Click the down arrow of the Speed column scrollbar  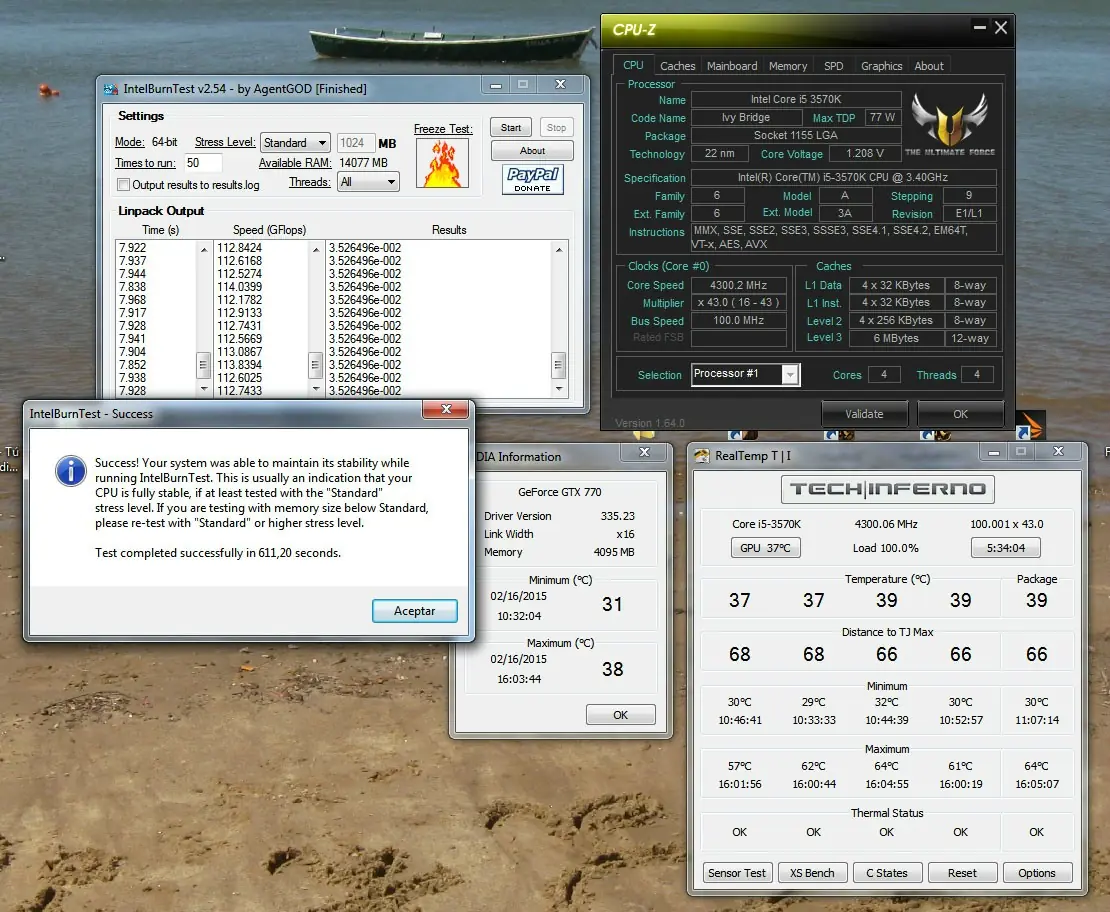[316, 389]
